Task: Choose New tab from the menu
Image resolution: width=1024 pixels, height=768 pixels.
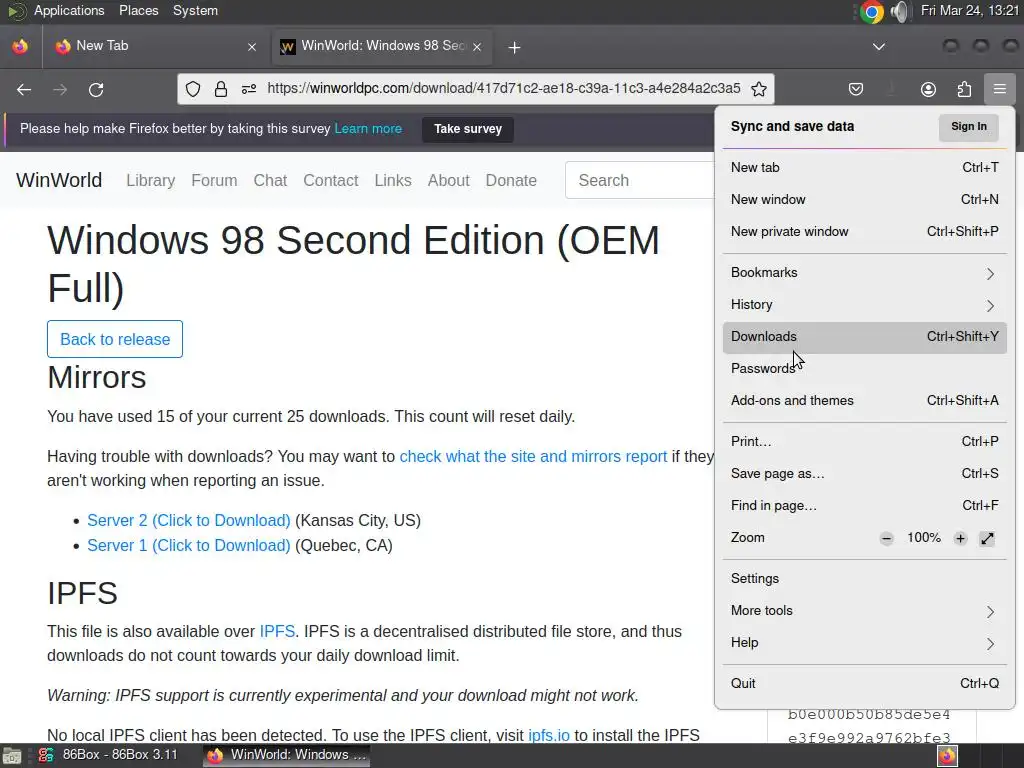Action: pyautogui.click(x=865, y=167)
